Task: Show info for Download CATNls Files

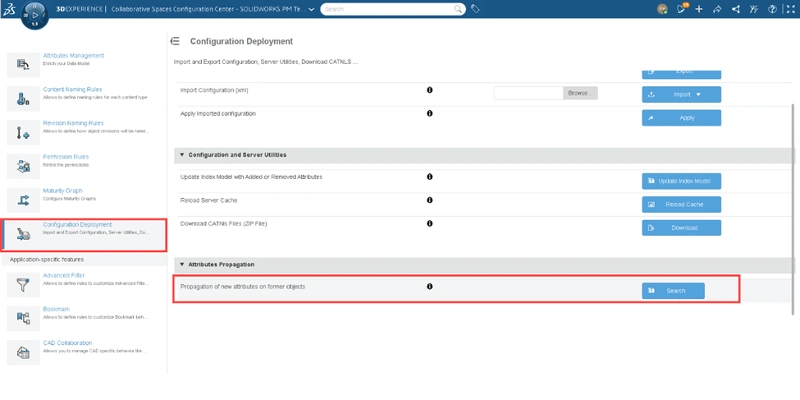Action: pyautogui.click(x=430, y=223)
